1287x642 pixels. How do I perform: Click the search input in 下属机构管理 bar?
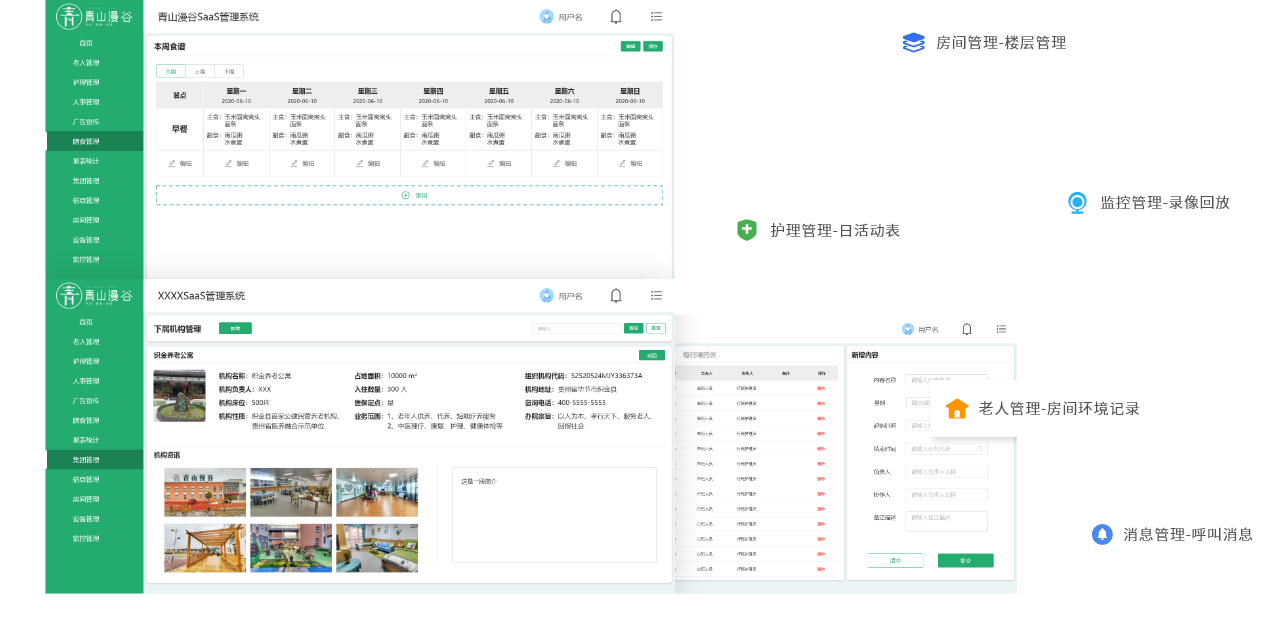pyautogui.click(x=575, y=328)
